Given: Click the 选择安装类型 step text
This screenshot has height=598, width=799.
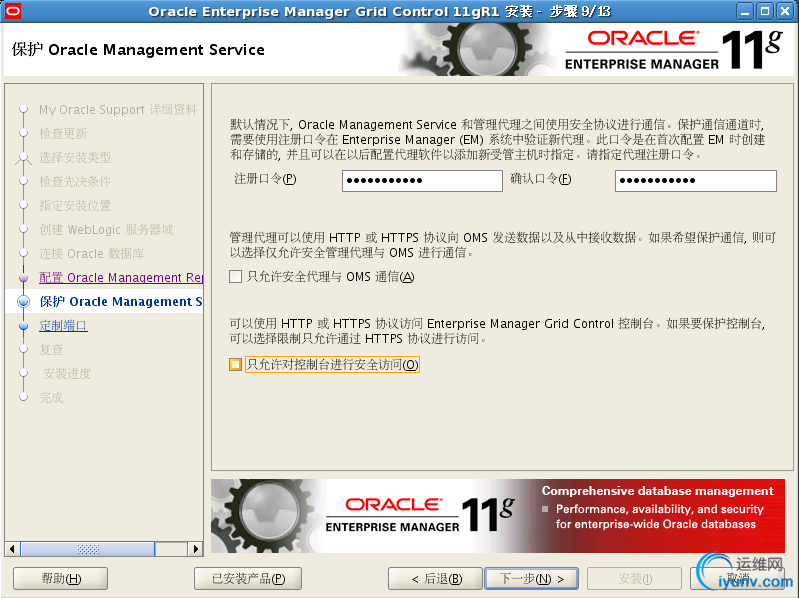Looking at the screenshot, I should (x=75, y=157).
